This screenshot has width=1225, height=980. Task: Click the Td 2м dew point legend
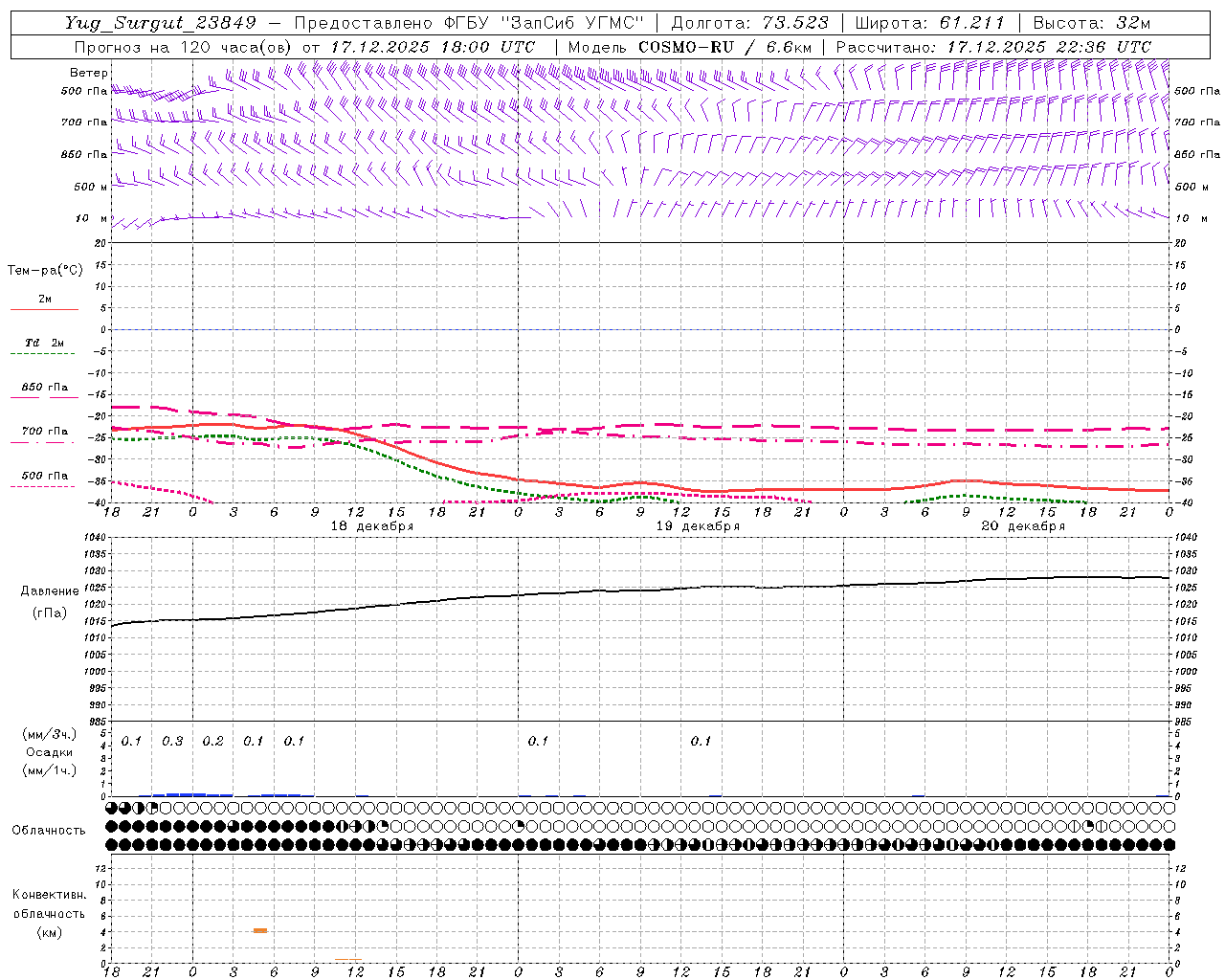pyautogui.click(x=44, y=347)
